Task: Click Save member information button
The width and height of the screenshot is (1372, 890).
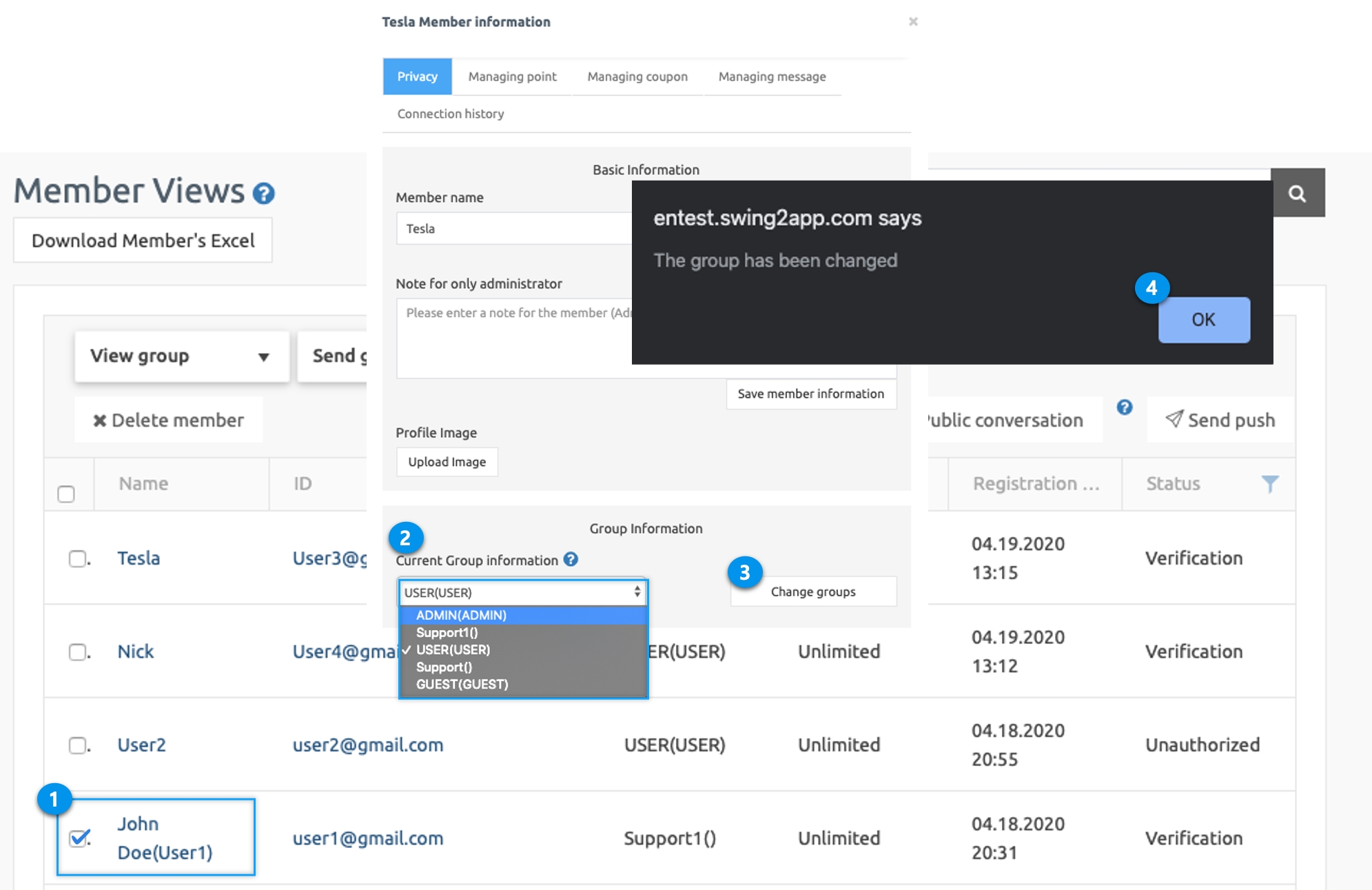Action: [811, 394]
